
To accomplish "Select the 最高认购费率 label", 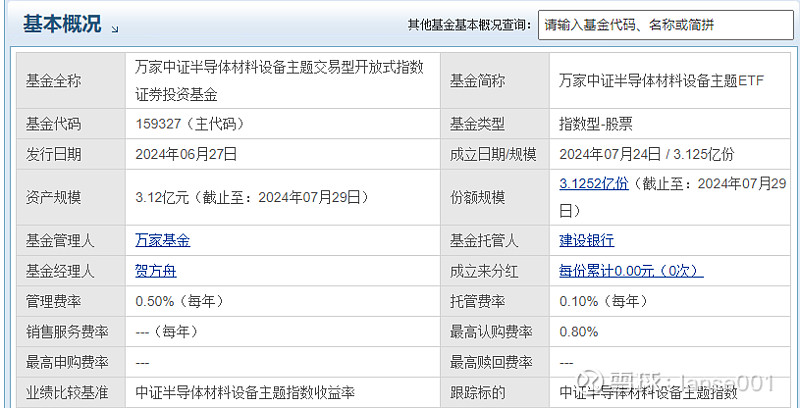I will [x=491, y=332].
